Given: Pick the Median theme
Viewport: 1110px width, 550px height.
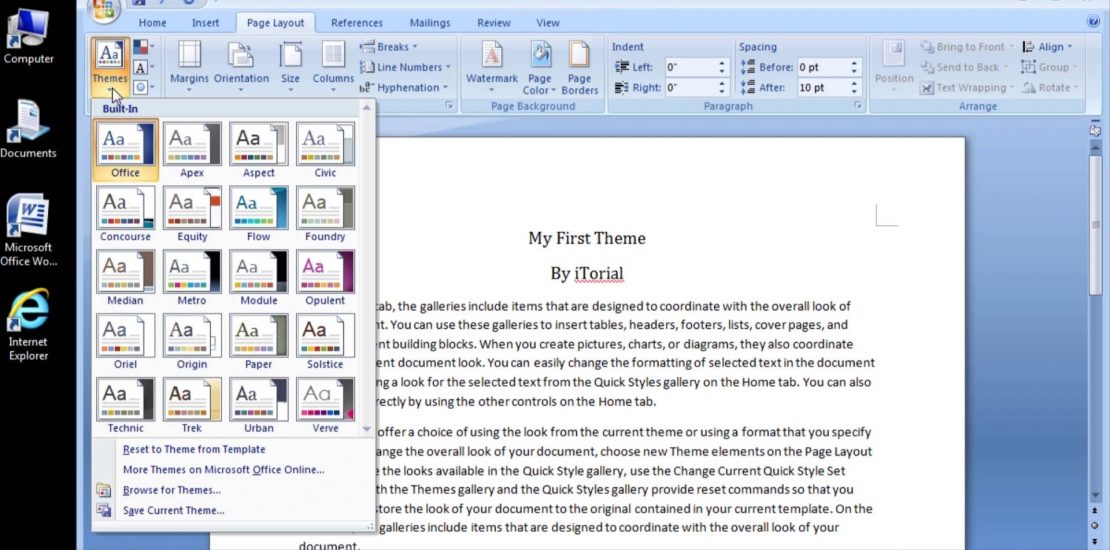Looking at the screenshot, I should coord(125,277).
